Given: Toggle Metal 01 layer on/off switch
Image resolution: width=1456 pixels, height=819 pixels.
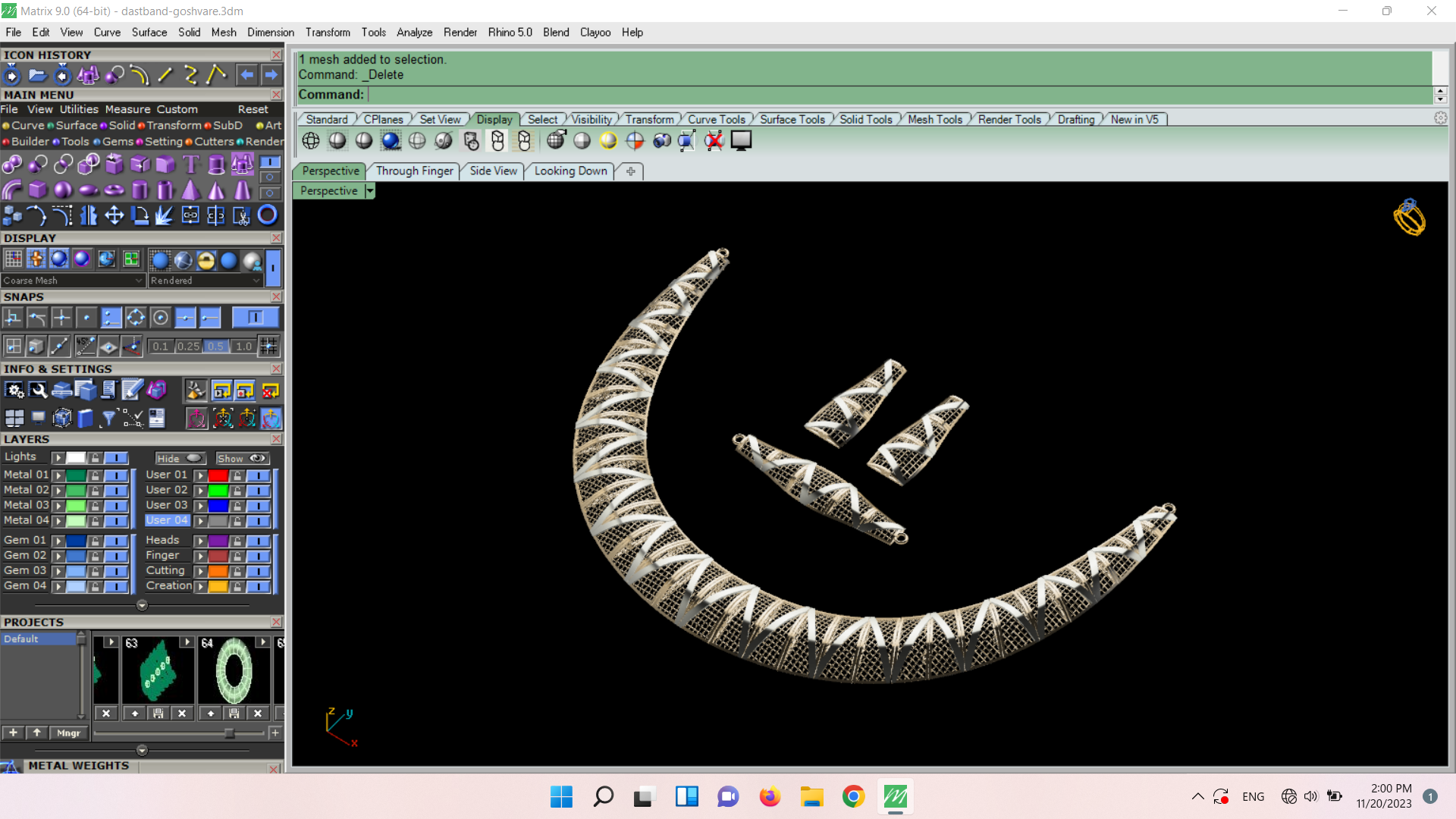Looking at the screenshot, I should [116, 475].
